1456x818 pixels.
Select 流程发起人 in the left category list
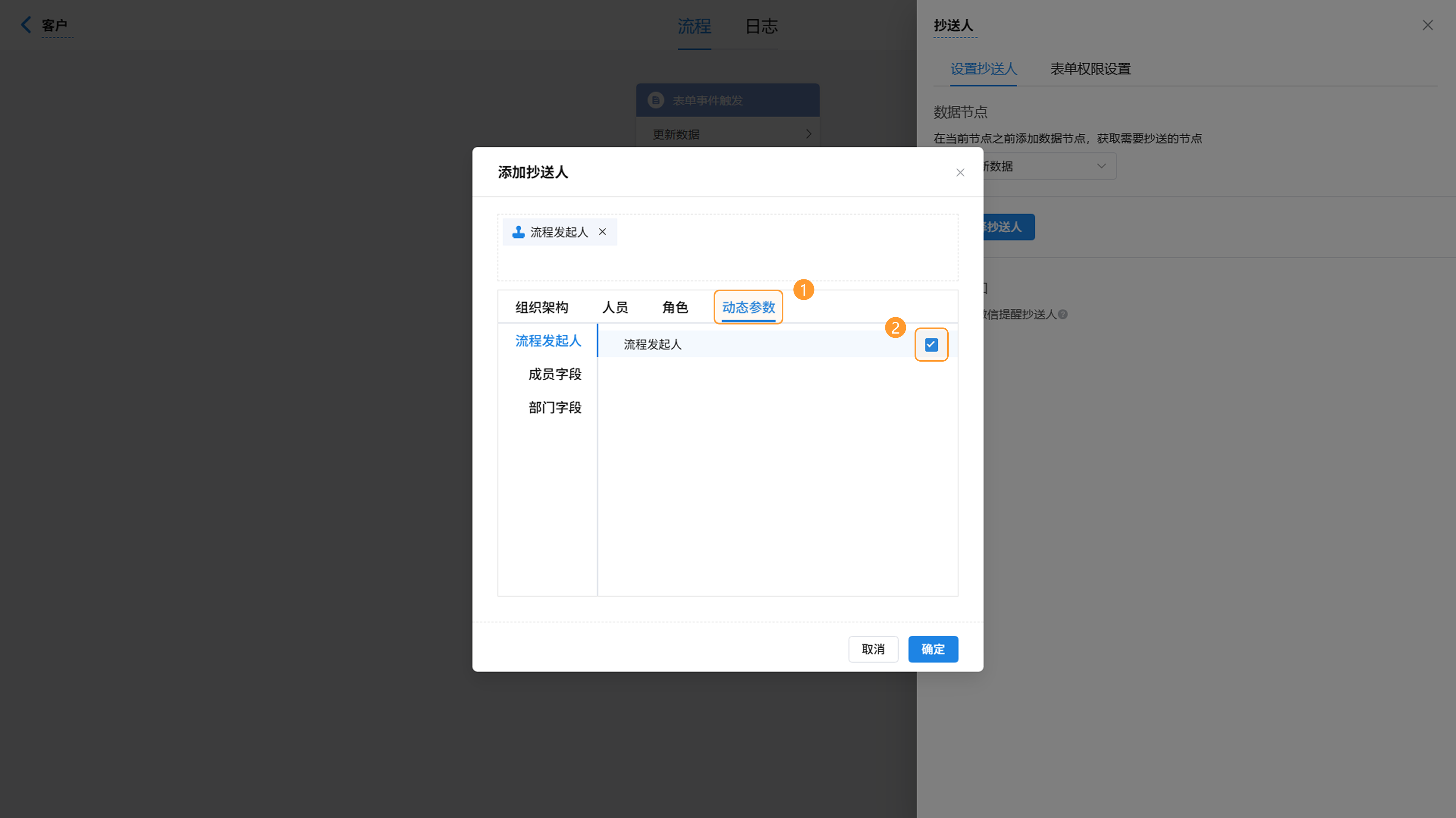click(x=548, y=341)
